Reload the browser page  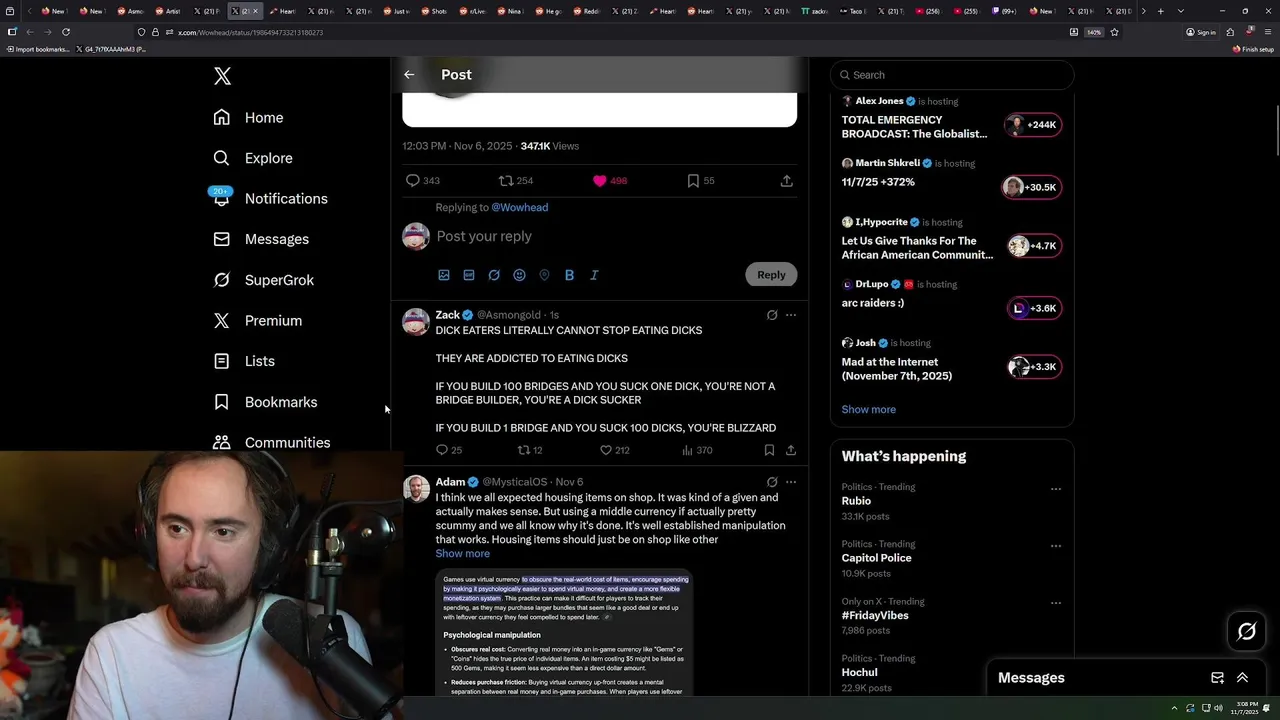point(66,32)
